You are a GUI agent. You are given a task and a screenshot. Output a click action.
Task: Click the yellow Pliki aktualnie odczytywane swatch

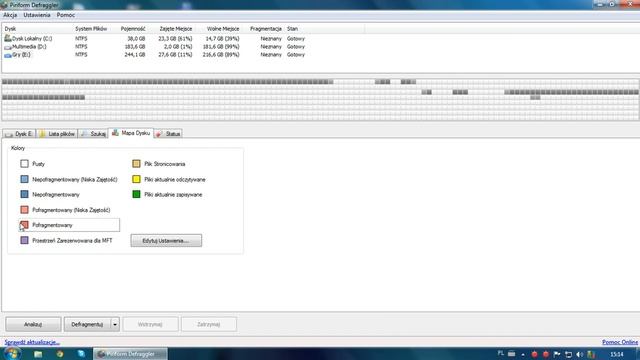(x=136, y=179)
